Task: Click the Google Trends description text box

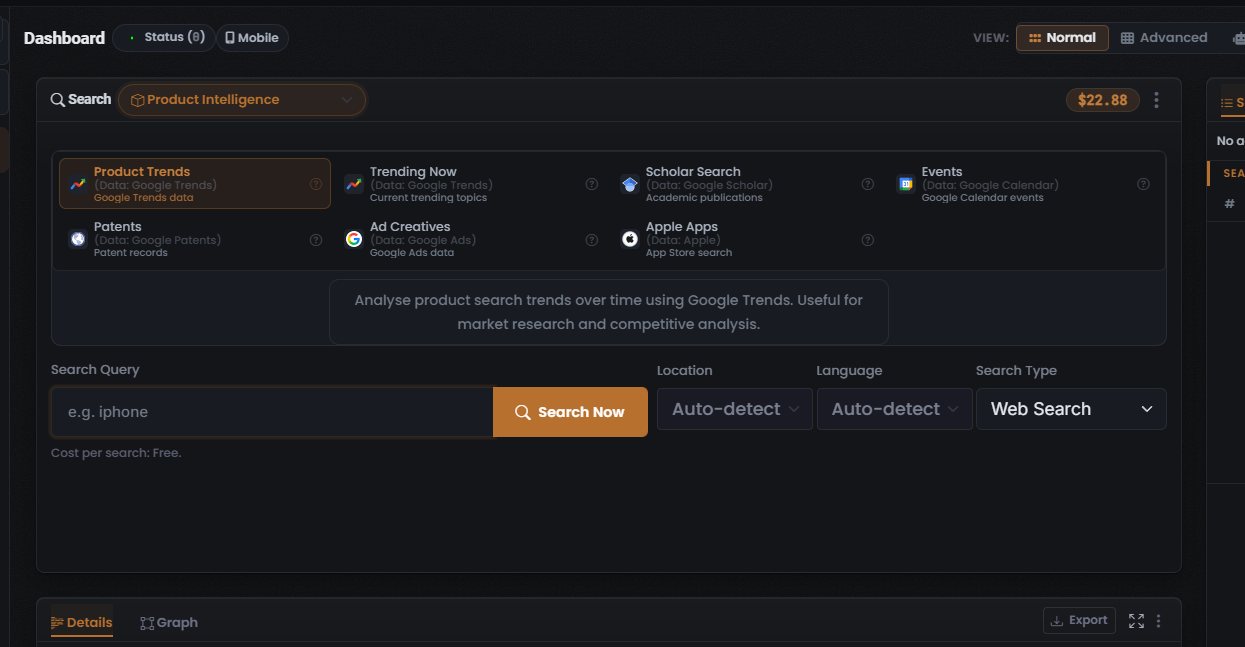Action: point(609,312)
